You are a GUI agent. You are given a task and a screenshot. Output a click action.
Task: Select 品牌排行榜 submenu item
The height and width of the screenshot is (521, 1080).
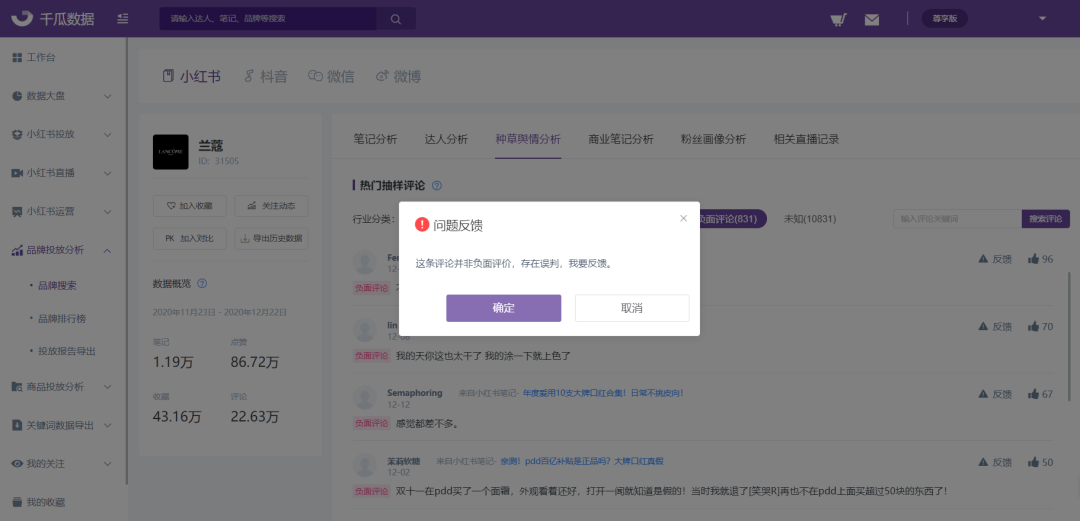tap(63, 318)
